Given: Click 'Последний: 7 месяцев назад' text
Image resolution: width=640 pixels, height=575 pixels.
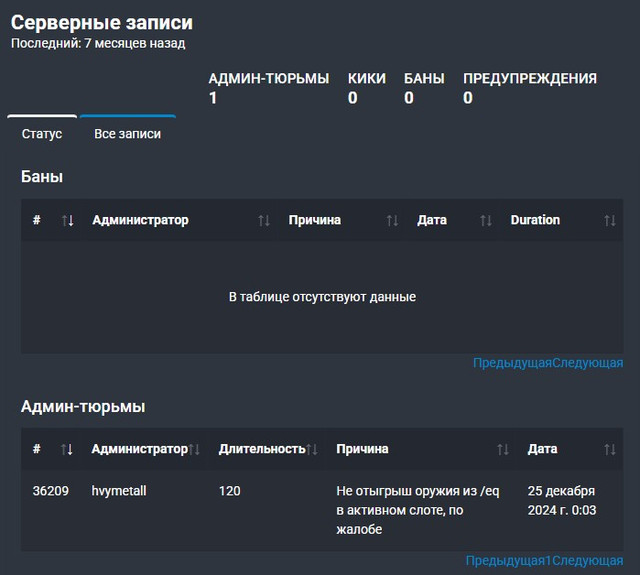Looking at the screenshot, I should (x=98, y=43).
